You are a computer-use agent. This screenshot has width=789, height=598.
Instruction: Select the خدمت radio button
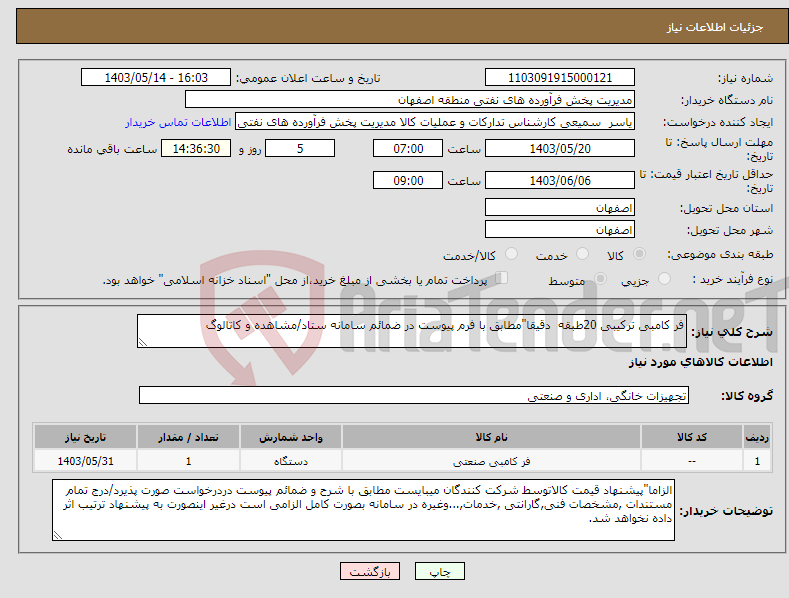(582, 254)
